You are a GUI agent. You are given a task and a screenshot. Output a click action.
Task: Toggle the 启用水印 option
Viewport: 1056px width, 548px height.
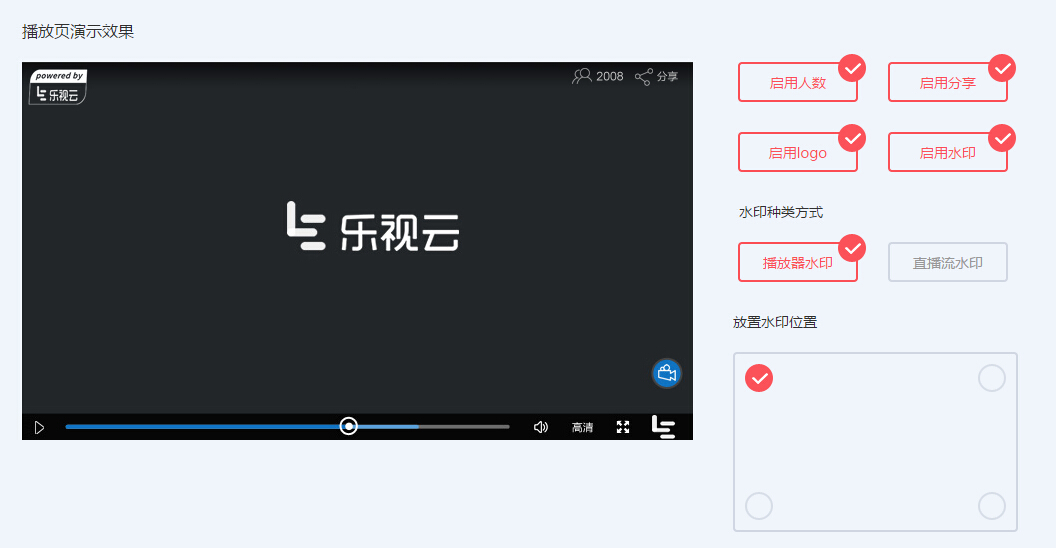948,153
